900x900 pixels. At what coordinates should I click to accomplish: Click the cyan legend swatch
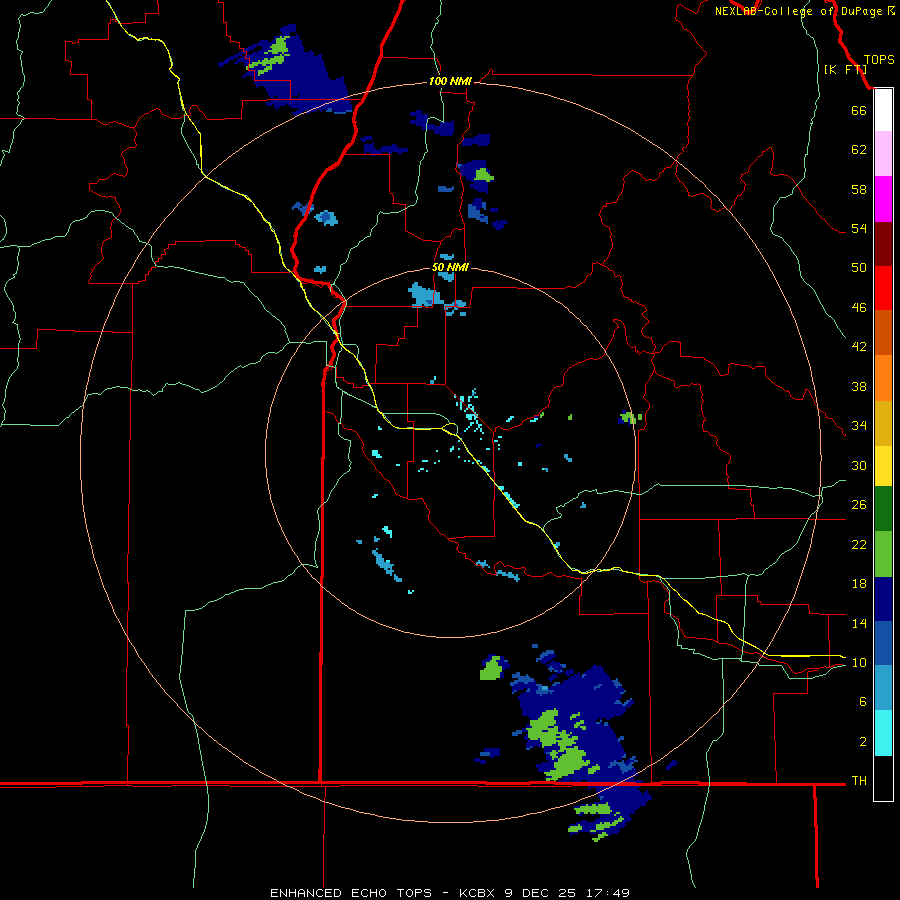[x=883, y=733]
